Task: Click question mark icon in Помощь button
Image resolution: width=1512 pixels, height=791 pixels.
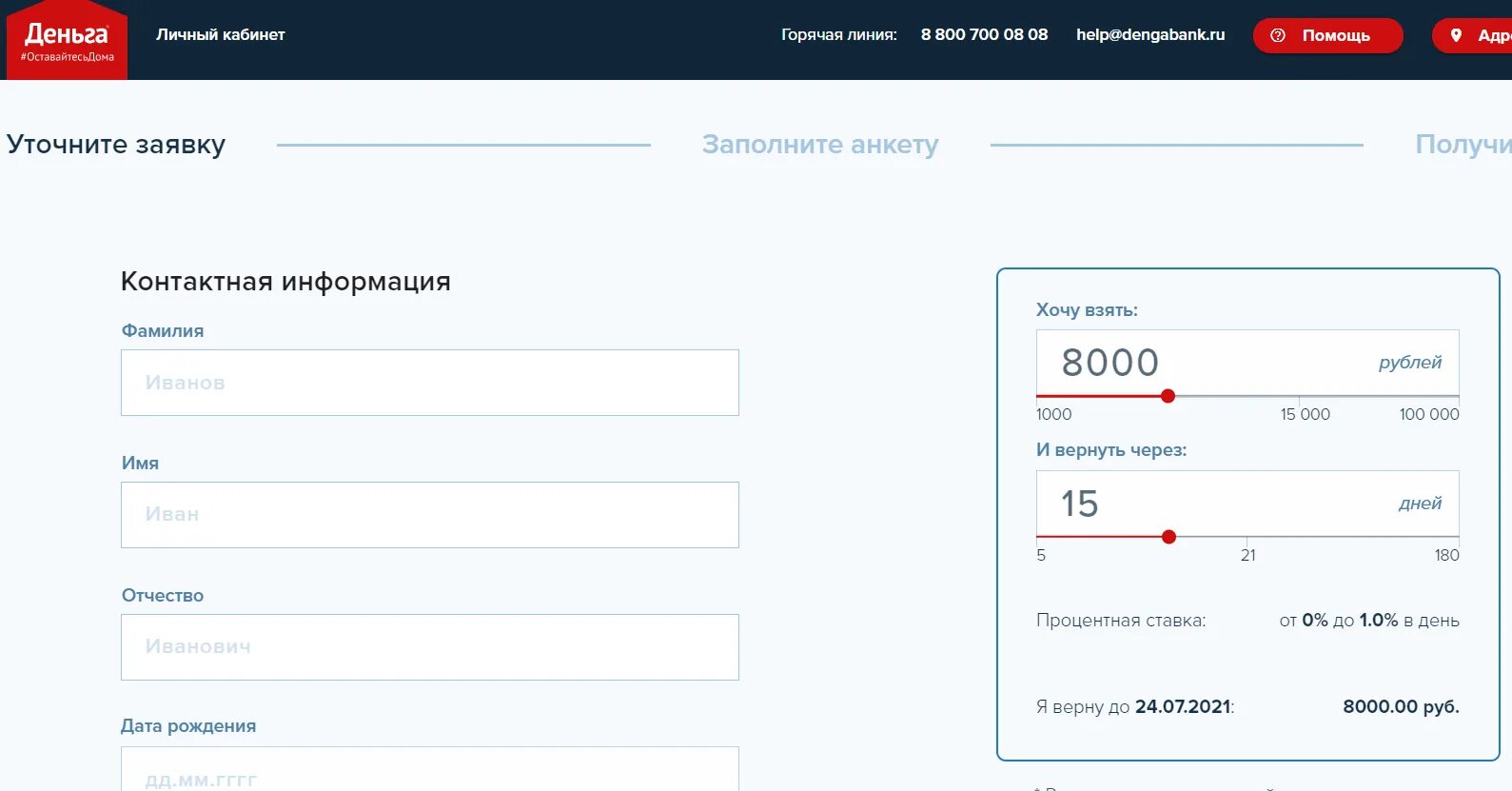Action: 1278,35
